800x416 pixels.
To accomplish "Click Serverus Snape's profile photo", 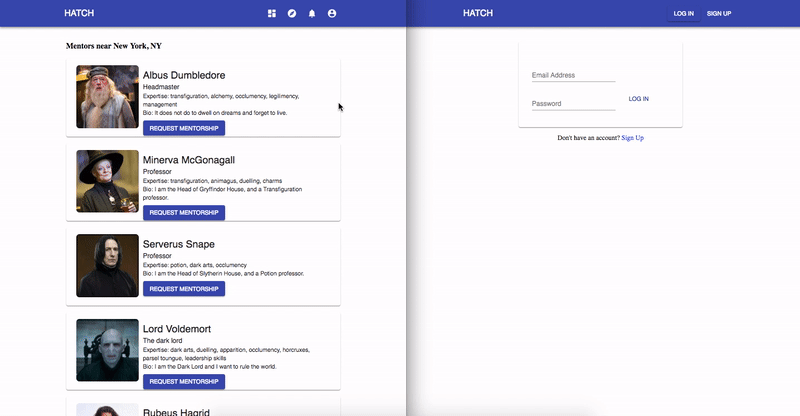I will (x=107, y=265).
